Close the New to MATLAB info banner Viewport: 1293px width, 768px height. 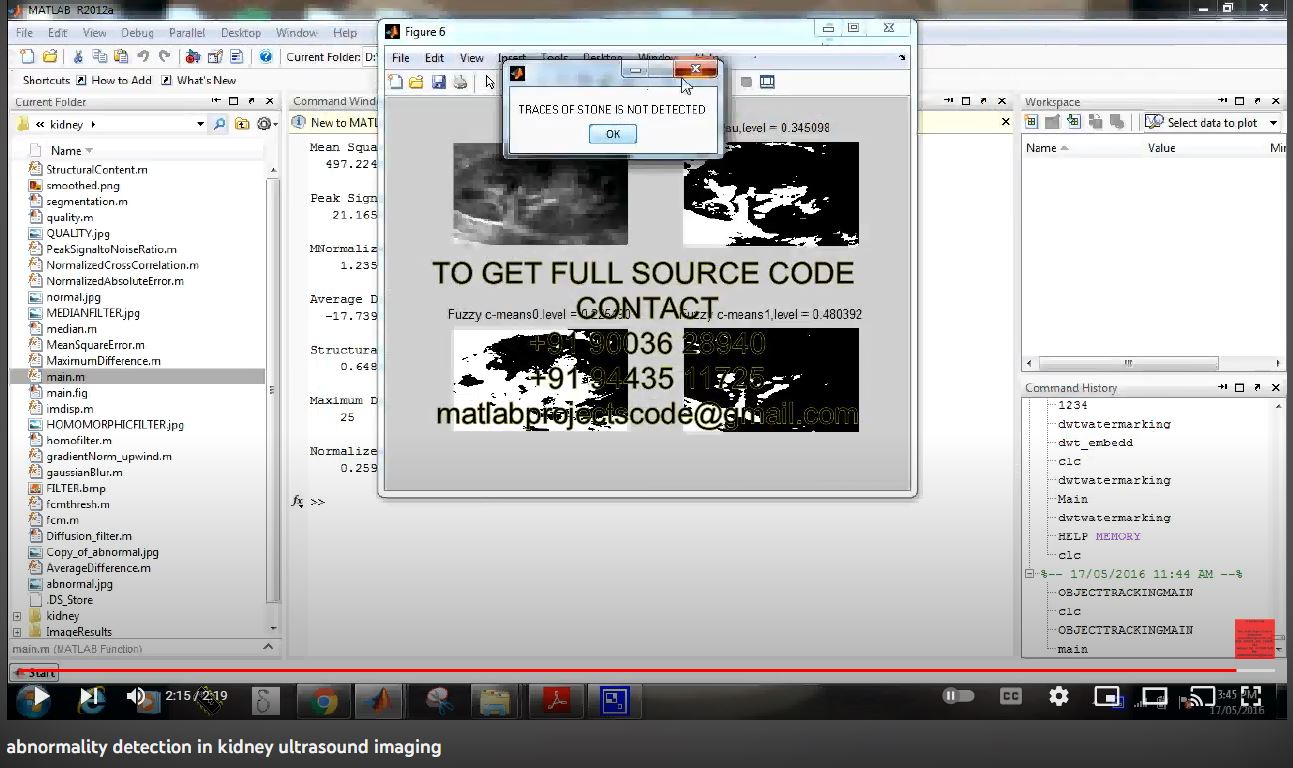[x=1006, y=122]
